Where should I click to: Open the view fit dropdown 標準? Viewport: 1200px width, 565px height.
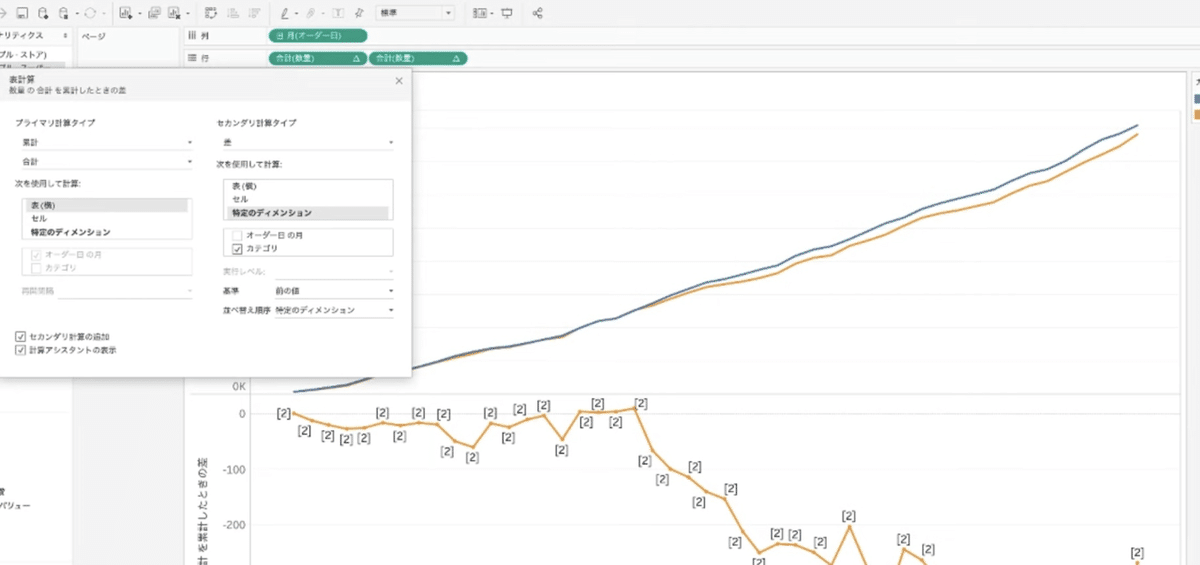(x=415, y=13)
